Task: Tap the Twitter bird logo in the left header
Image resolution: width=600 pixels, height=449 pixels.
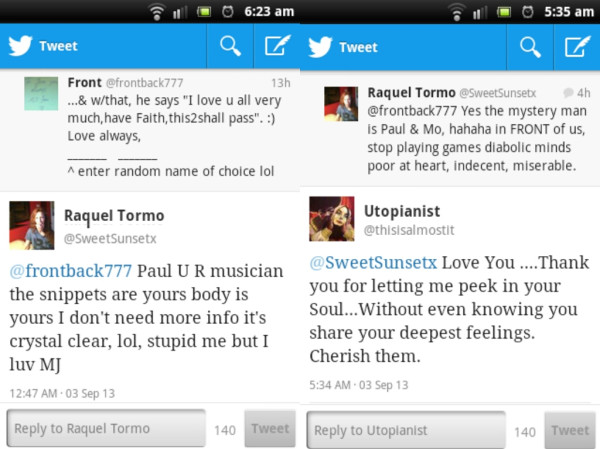Action: click(20, 46)
